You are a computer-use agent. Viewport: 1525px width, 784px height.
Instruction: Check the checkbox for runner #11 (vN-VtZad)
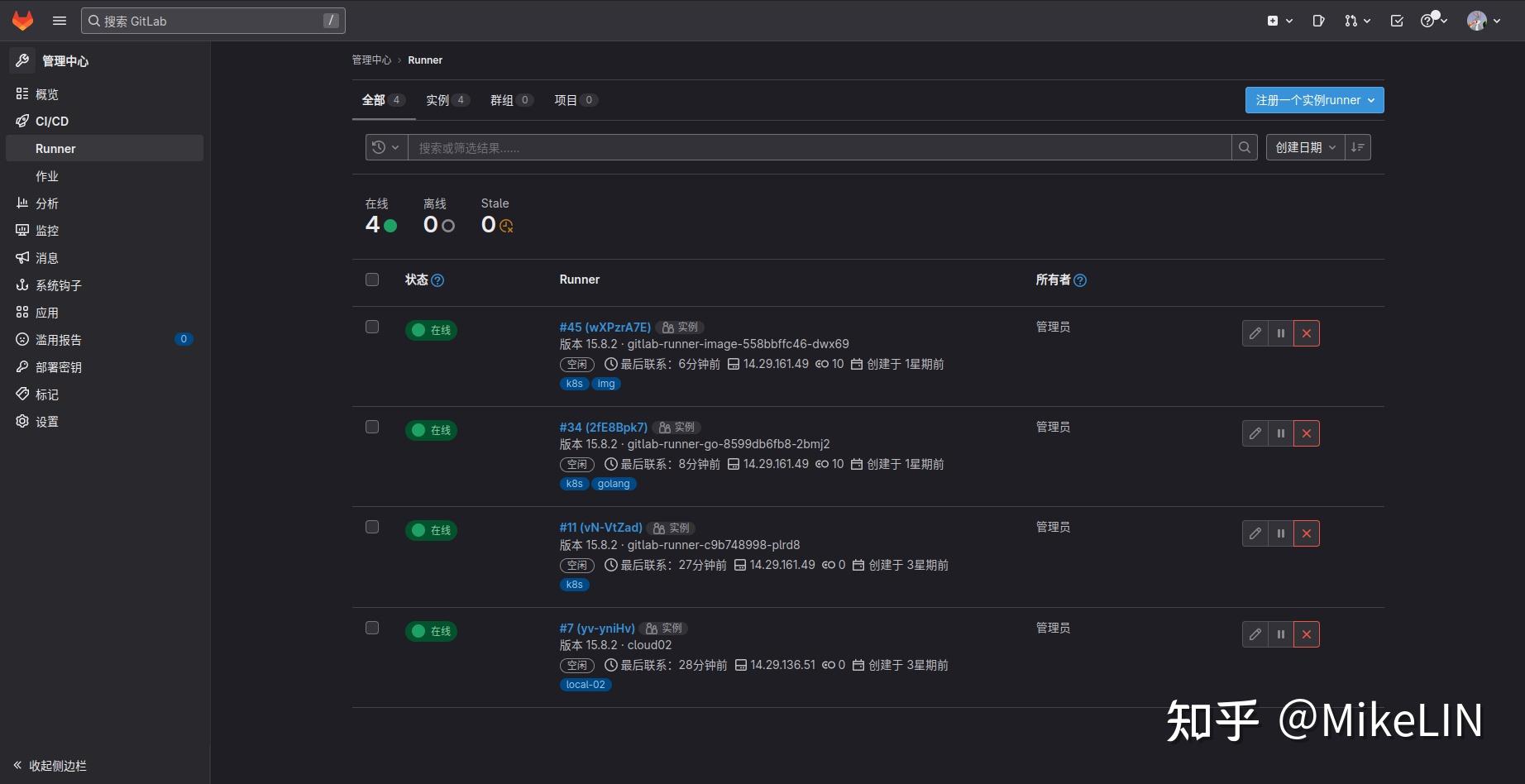pyautogui.click(x=371, y=527)
